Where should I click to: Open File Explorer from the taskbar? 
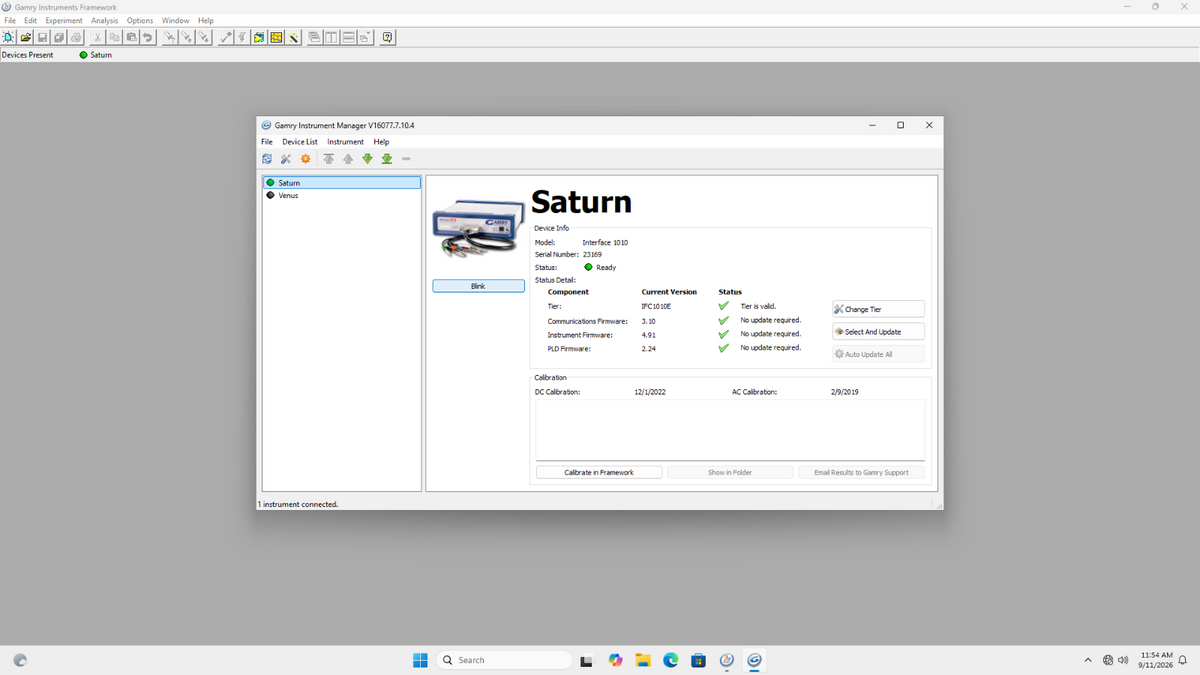643,660
